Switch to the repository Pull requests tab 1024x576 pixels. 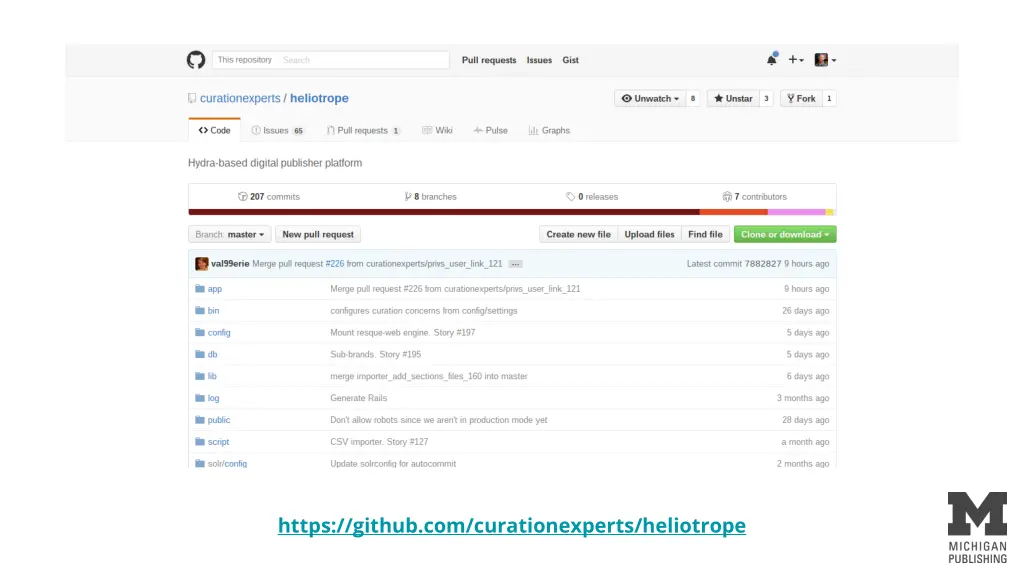[x=363, y=131]
